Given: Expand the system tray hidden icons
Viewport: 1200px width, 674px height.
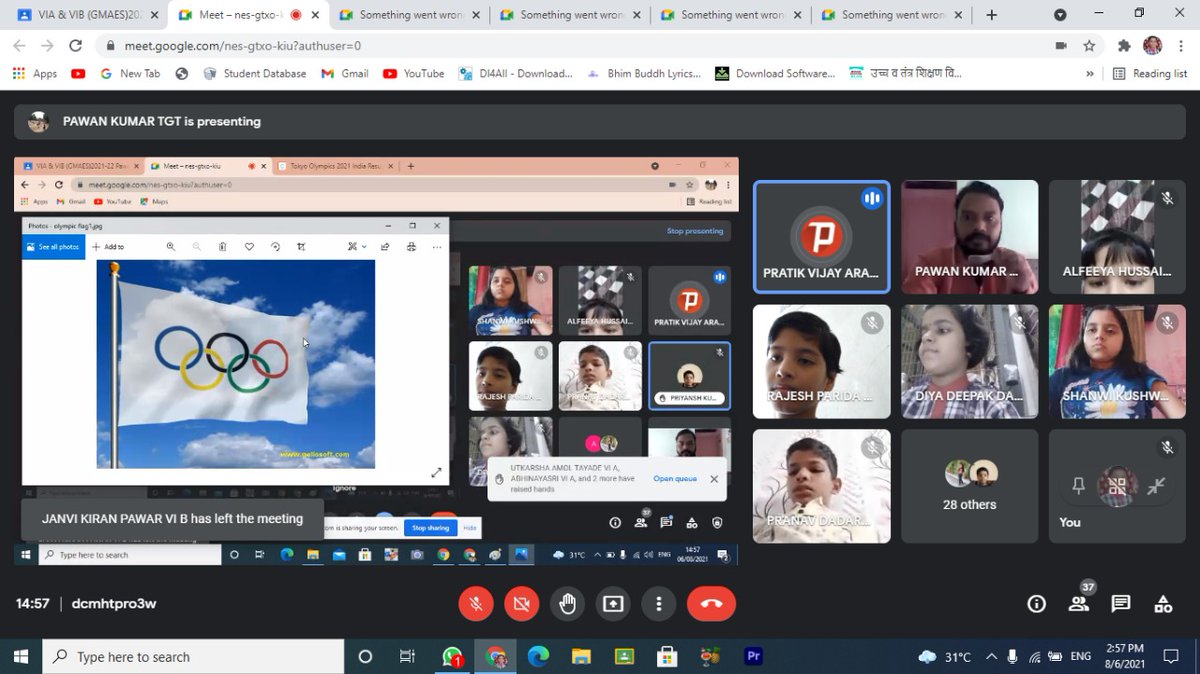Looking at the screenshot, I should (x=990, y=657).
